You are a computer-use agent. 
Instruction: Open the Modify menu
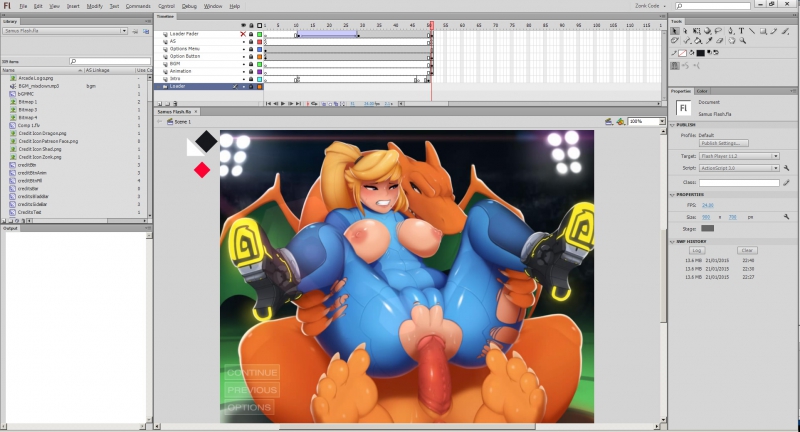(x=94, y=6)
